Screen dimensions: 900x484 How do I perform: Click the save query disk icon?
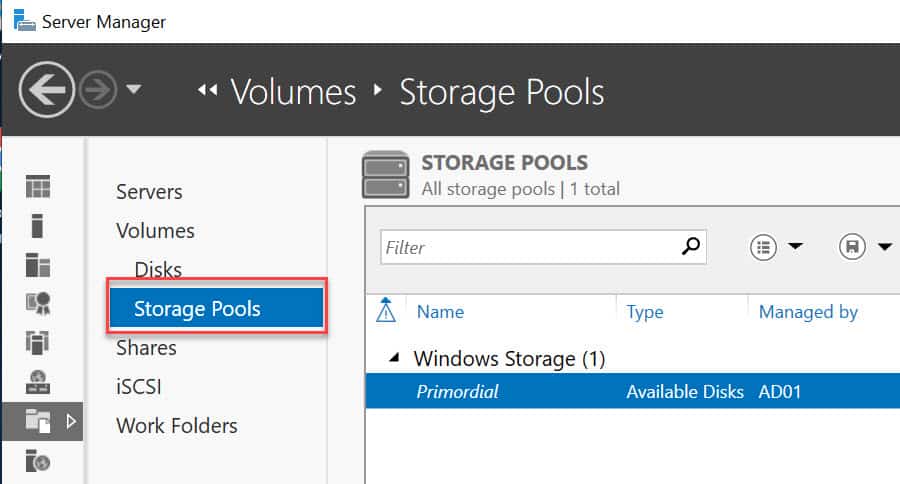click(x=852, y=247)
